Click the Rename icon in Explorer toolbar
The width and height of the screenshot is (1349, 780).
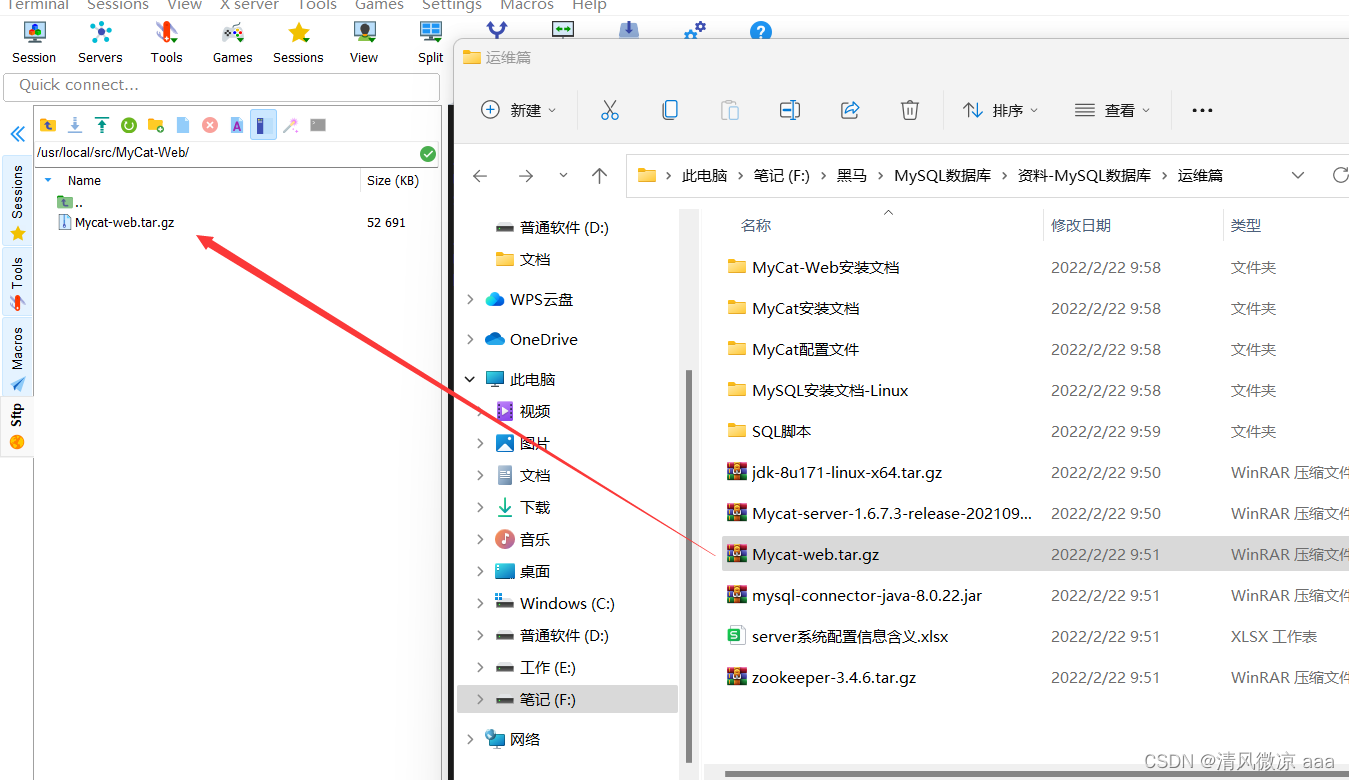[790, 110]
